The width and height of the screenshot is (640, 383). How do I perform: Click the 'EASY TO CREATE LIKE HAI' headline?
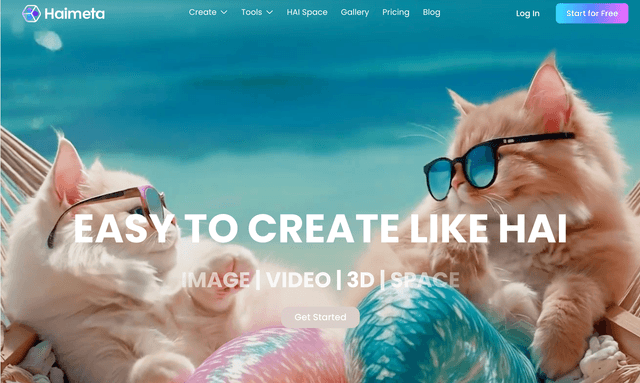pyautogui.click(x=320, y=229)
